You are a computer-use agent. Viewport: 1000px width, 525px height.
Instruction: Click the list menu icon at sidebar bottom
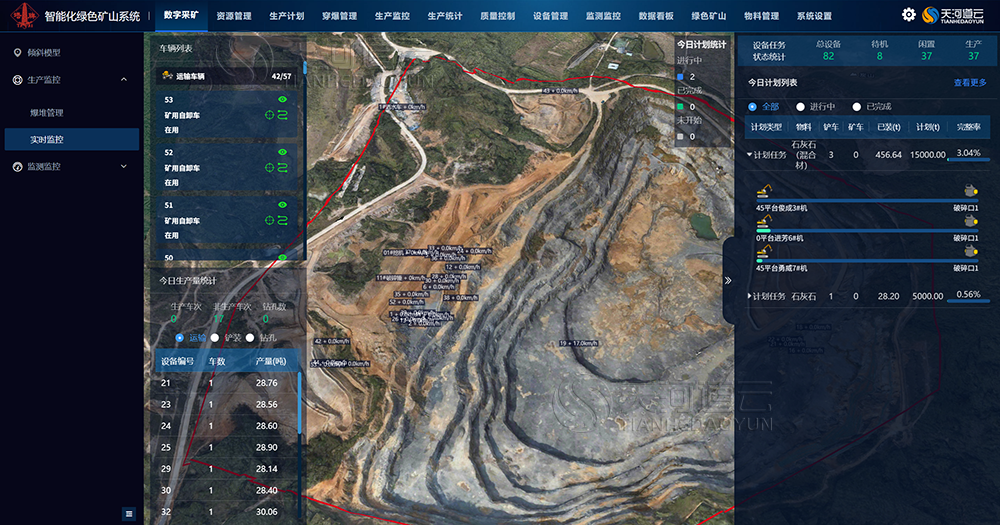[129, 514]
